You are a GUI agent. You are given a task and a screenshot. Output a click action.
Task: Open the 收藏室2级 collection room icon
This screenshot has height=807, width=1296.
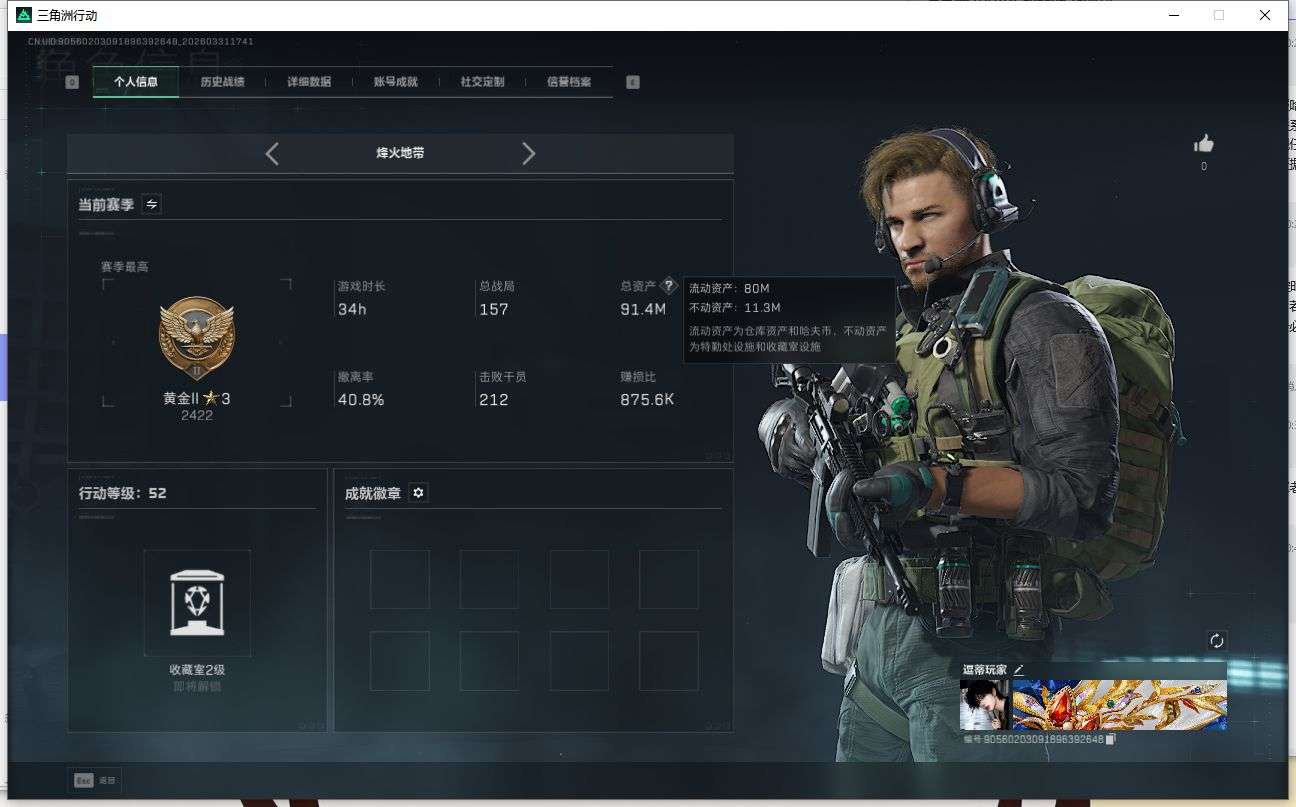(x=197, y=603)
